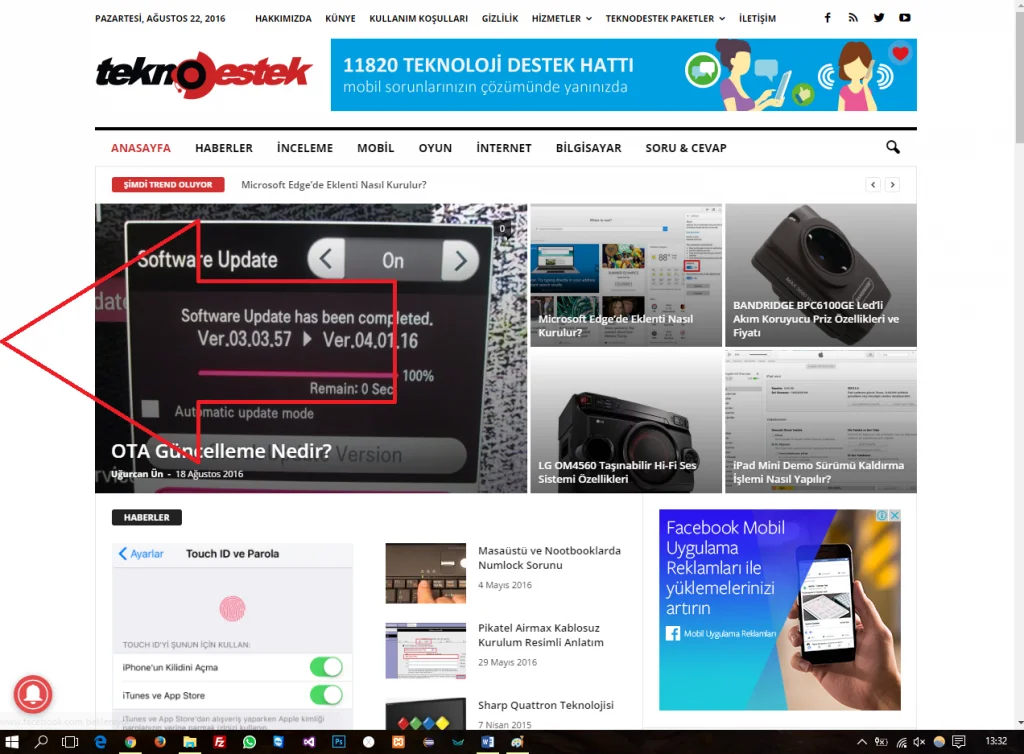Open the OTA Güncelleme Nedir? article
Image resolution: width=1024 pixels, height=754 pixels.
(x=221, y=451)
